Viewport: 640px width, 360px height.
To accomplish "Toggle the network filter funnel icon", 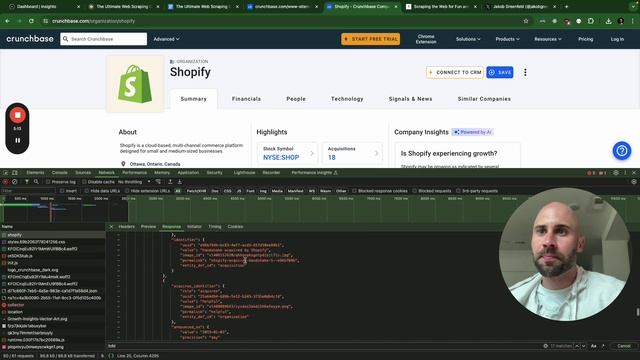I will point(27,182).
